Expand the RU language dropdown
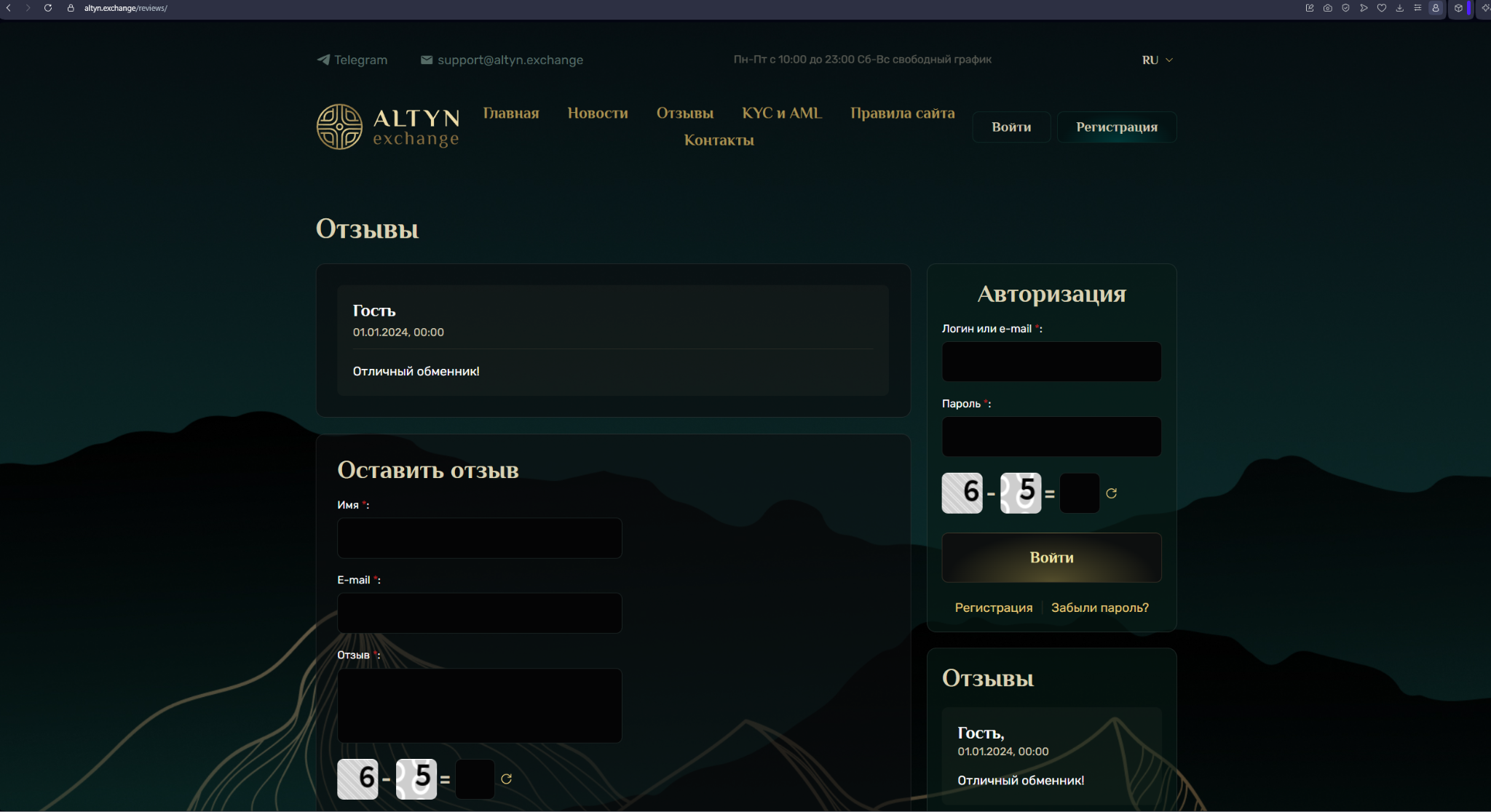The image size is (1491, 812). [1158, 60]
